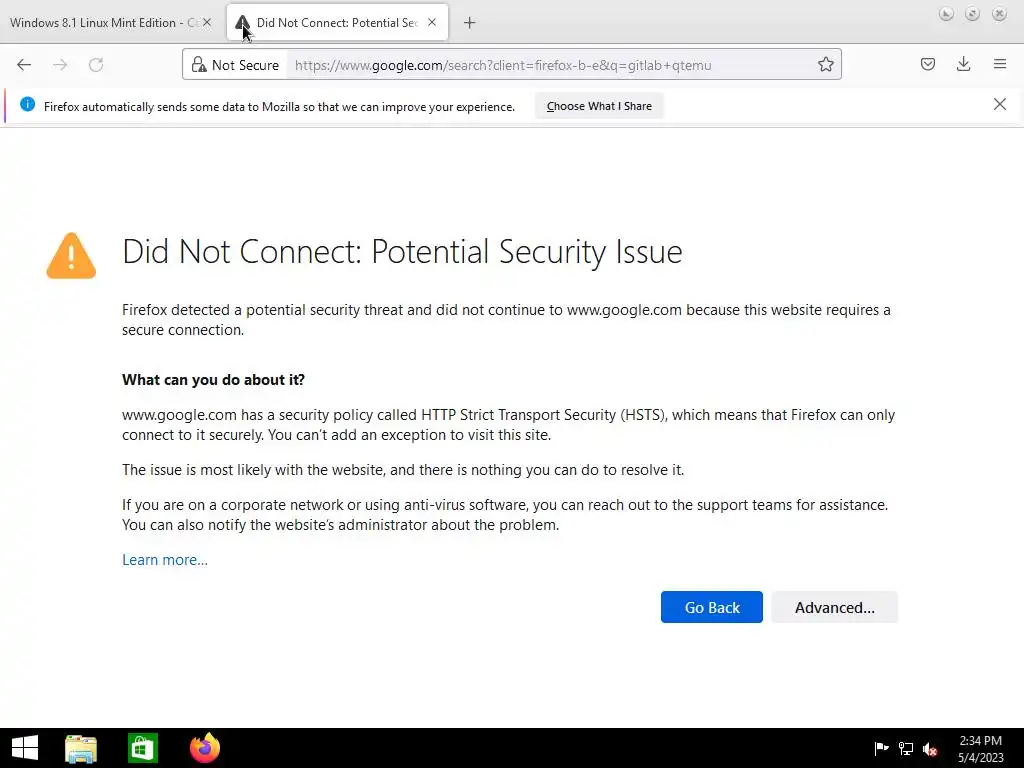The height and width of the screenshot is (768, 1024).
Task: Click the Not Secure lock icon
Action: pyautogui.click(x=199, y=65)
